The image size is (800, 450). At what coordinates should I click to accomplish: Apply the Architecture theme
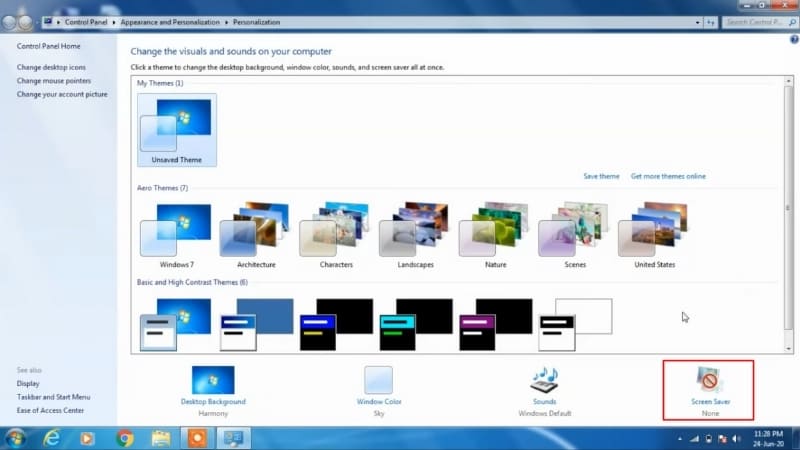click(256, 236)
